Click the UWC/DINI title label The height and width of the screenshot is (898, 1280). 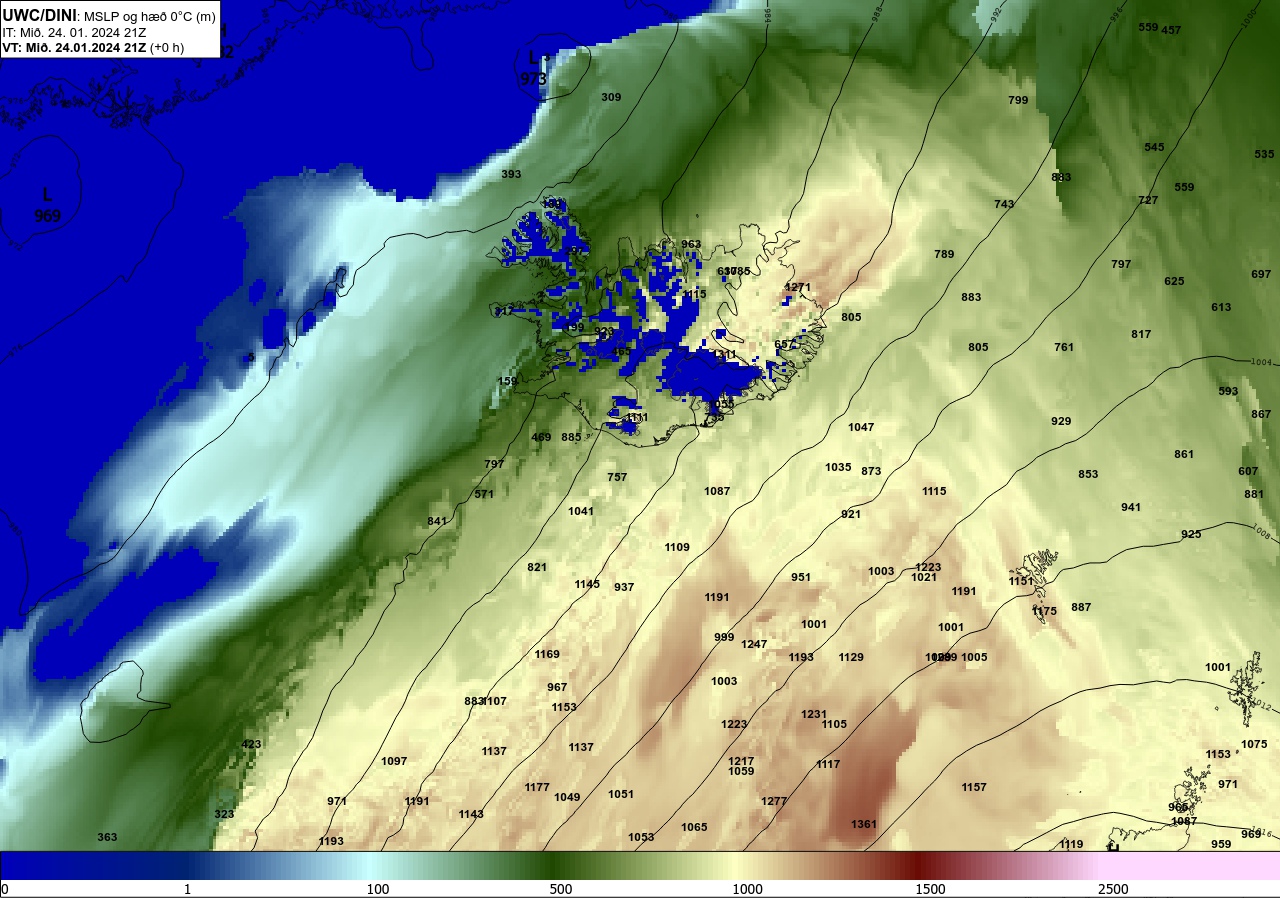pyautogui.click(x=40, y=15)
